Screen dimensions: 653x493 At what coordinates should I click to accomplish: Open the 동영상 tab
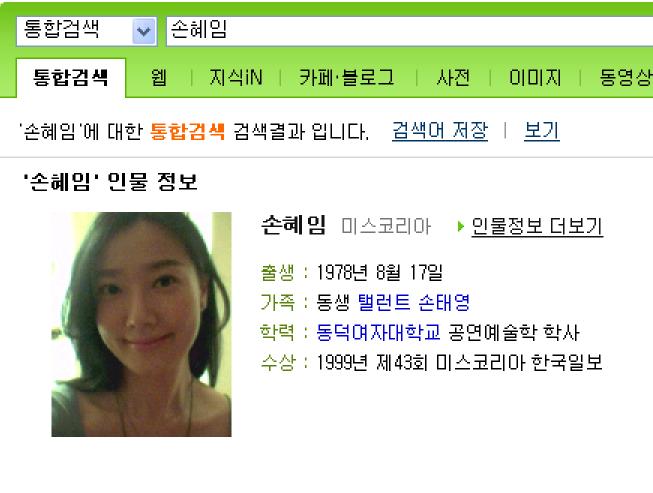coord(626,78)
